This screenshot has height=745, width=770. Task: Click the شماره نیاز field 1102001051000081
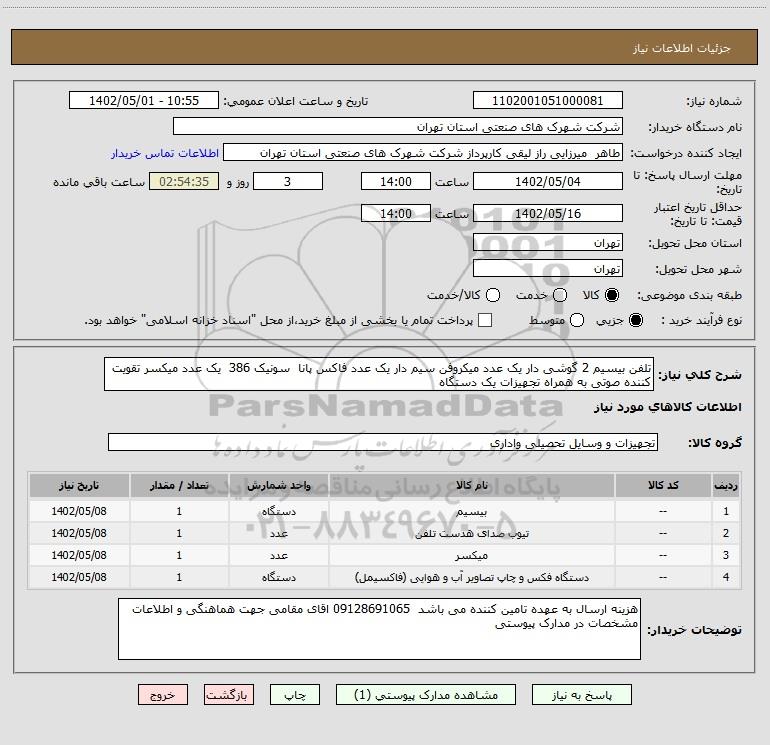[548, 101]
